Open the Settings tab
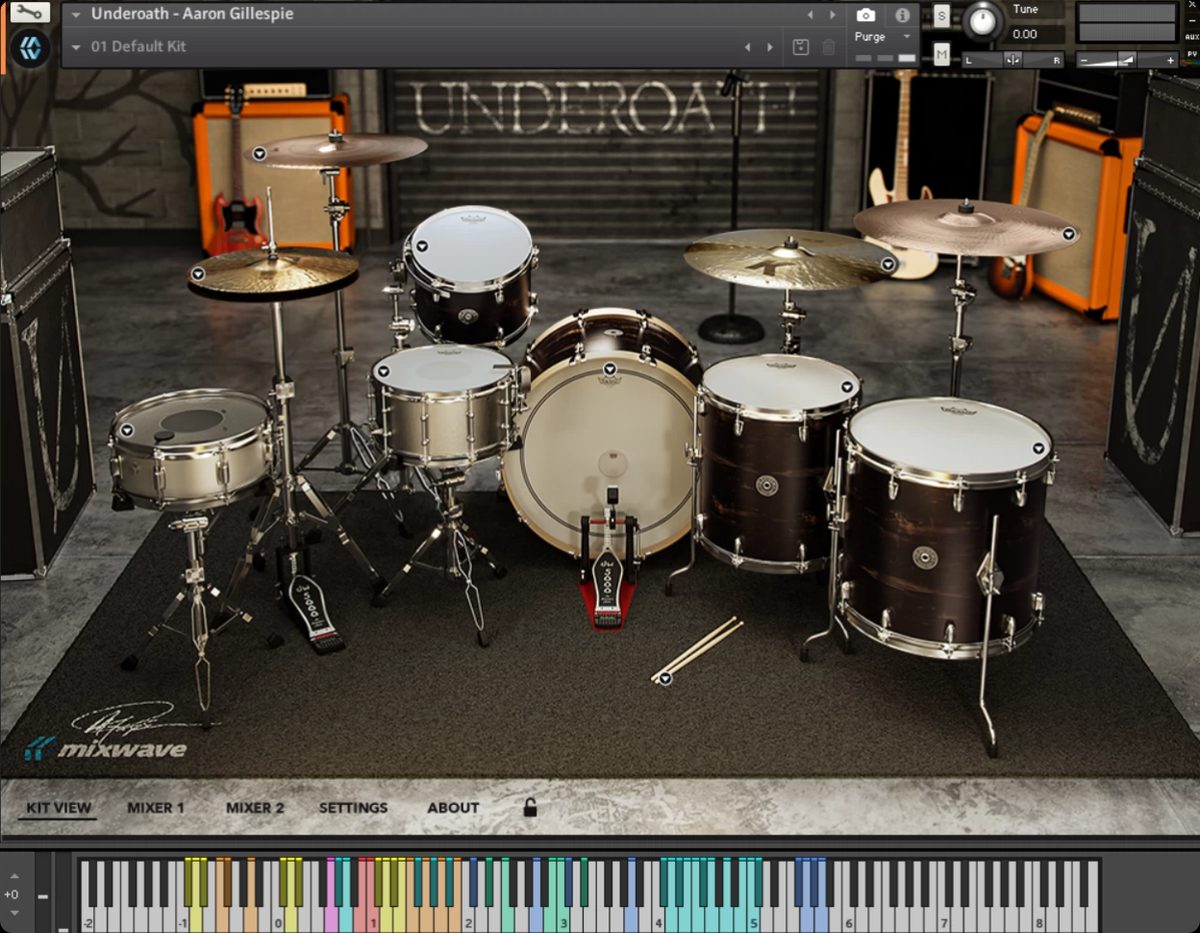 tap(353, 808)
